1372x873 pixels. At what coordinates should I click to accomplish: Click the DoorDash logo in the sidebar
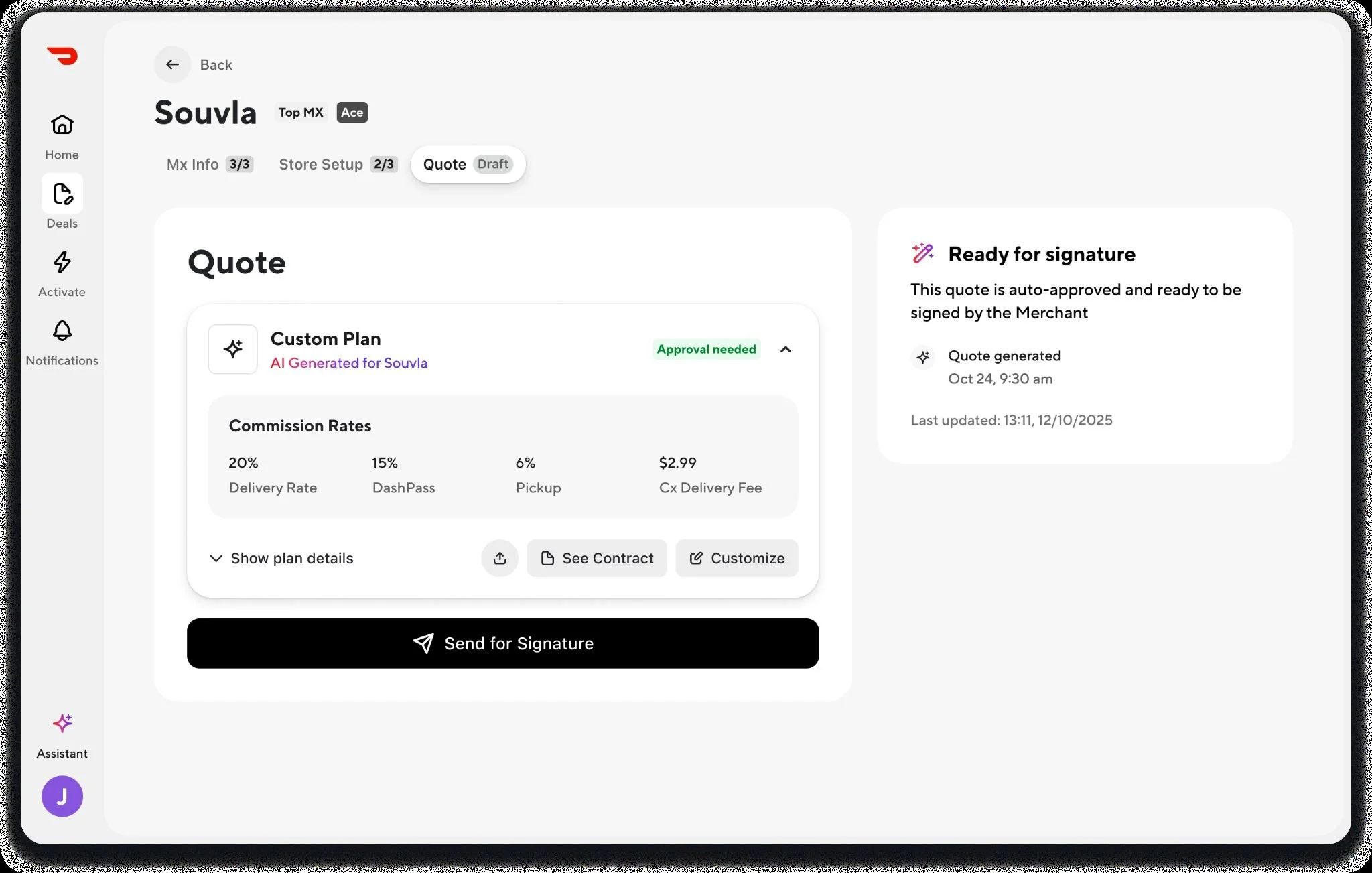point(62,56)
